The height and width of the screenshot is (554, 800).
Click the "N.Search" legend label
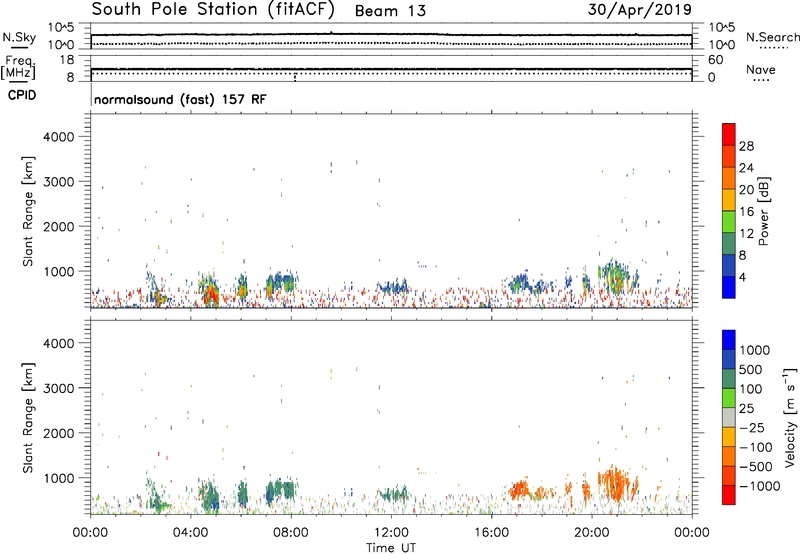[x=773, y=37]
